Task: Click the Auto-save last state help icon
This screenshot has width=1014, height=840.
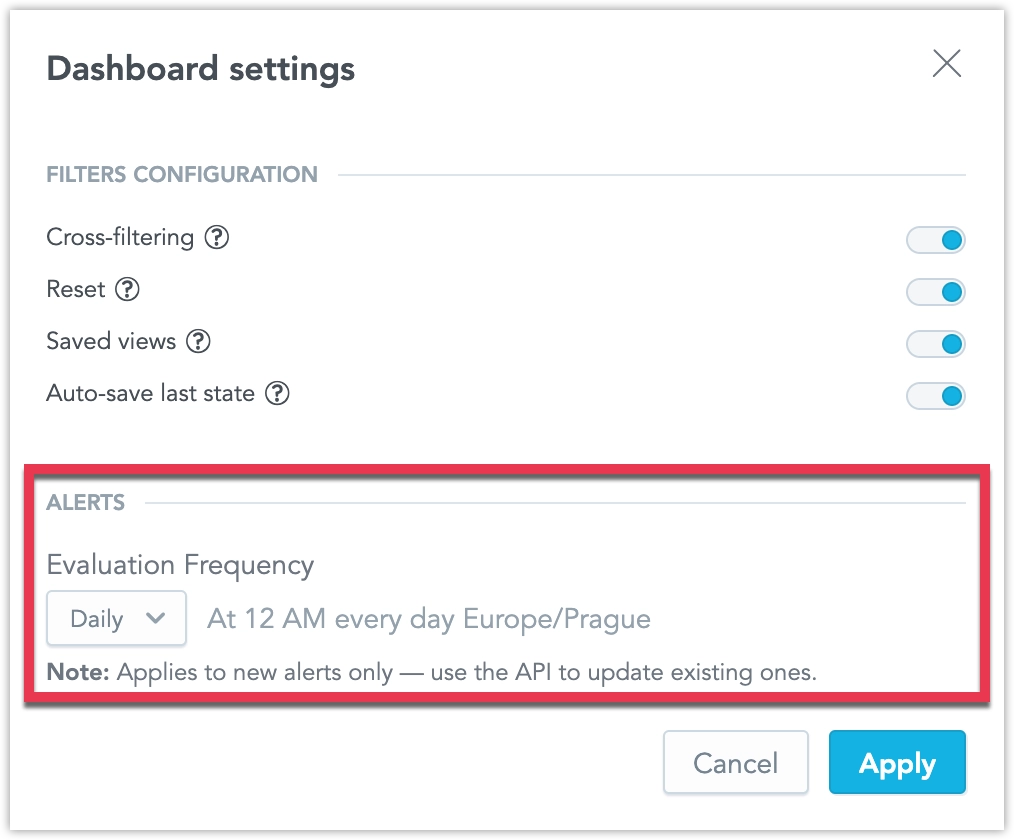Action: [279, 394]
